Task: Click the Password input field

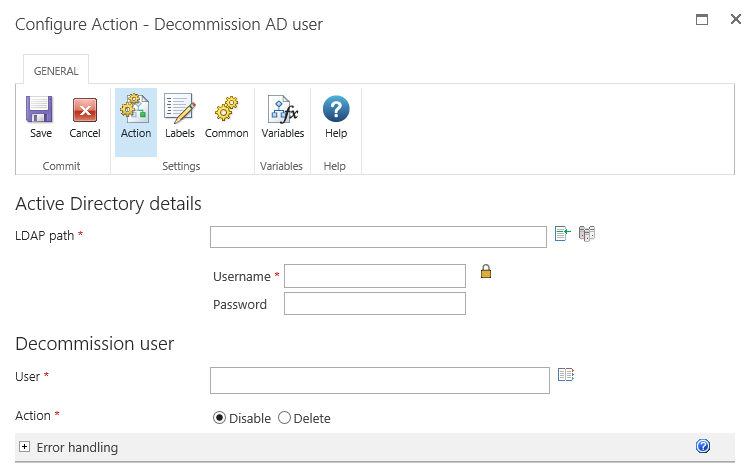Action: point(375,304)
